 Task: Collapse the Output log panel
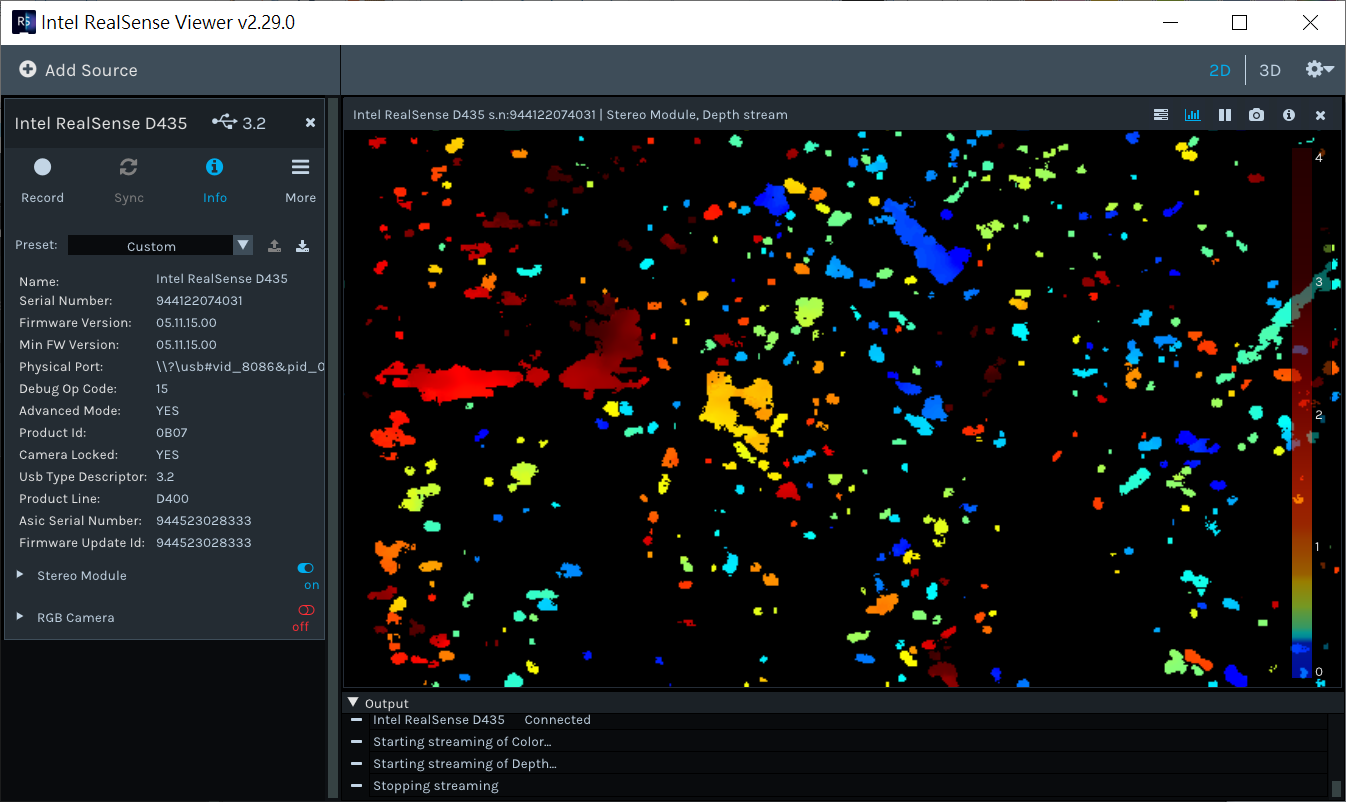click(x=352, y=701)
